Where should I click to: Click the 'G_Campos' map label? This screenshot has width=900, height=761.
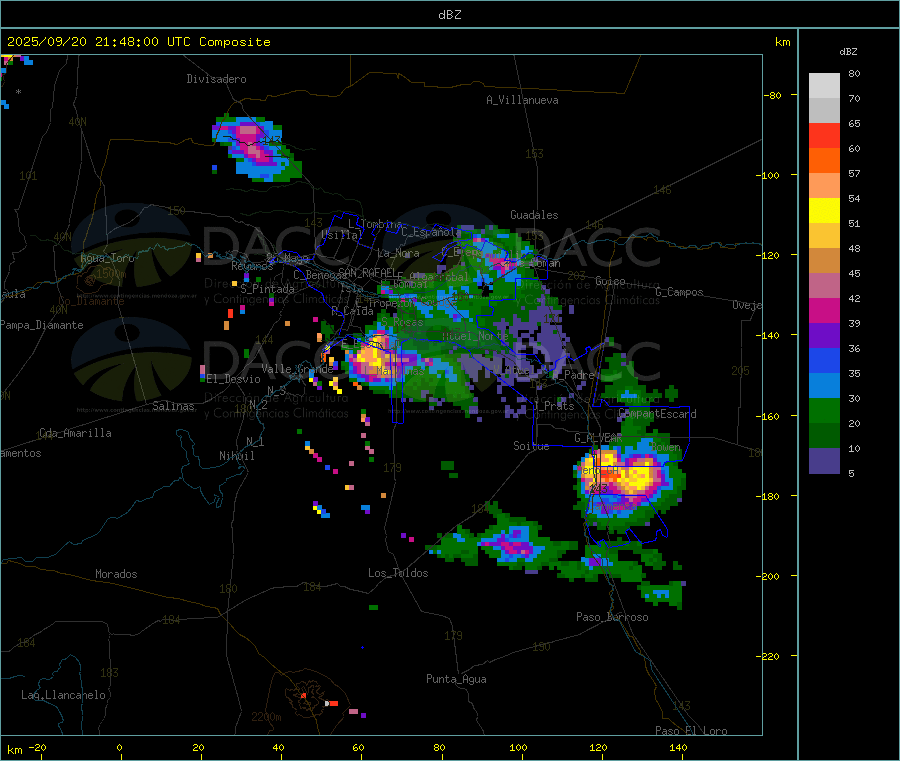point(679,292)
